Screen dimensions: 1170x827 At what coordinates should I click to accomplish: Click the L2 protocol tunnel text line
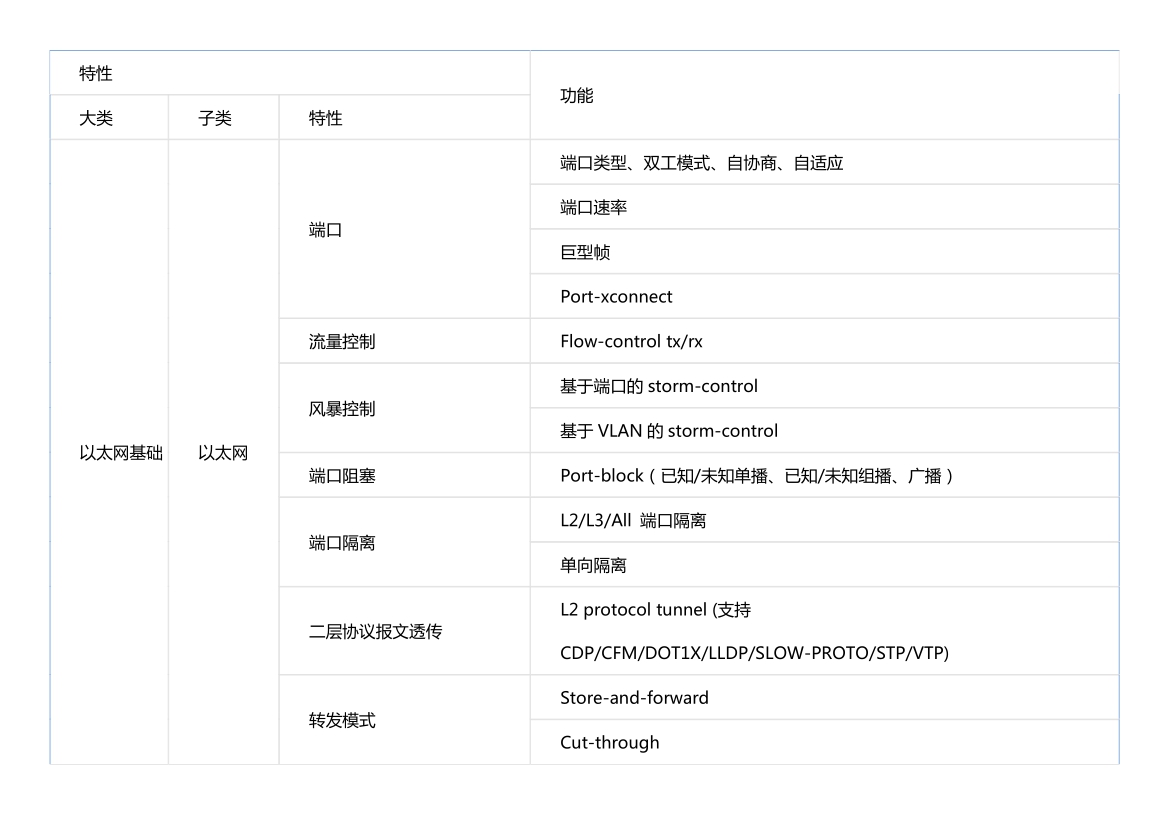[x=655, y=610]
